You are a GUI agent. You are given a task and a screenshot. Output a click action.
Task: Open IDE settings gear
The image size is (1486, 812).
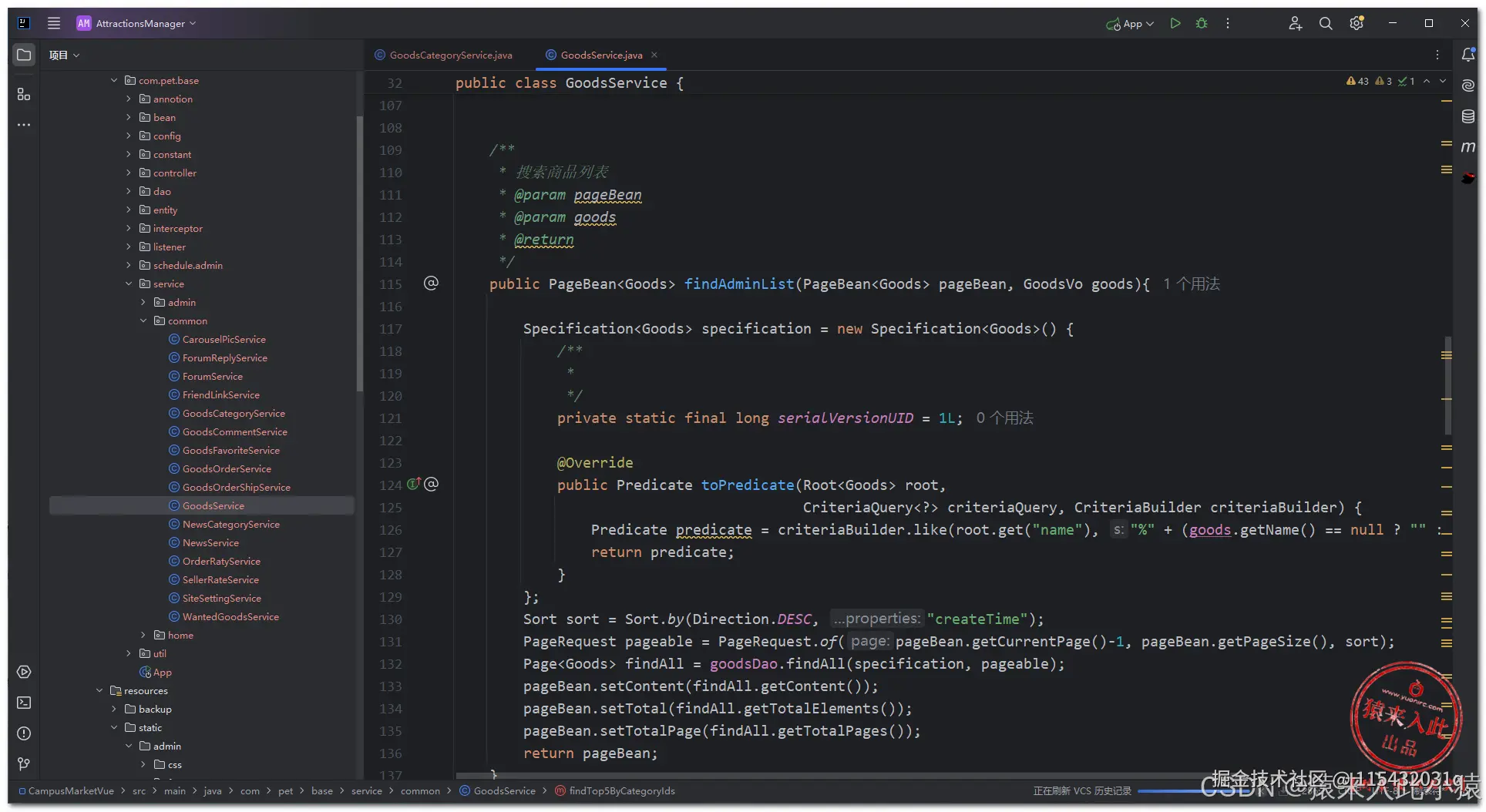click(1357, 23)
